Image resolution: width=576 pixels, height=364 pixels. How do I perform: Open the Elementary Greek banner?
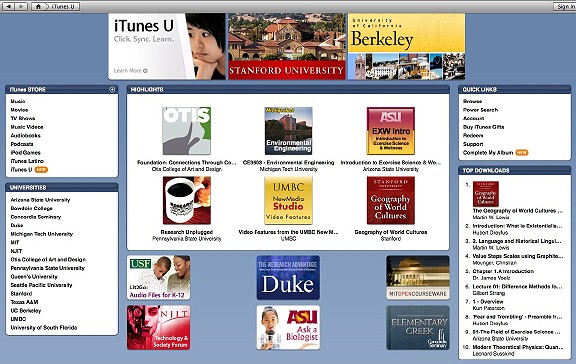[418, 327]
